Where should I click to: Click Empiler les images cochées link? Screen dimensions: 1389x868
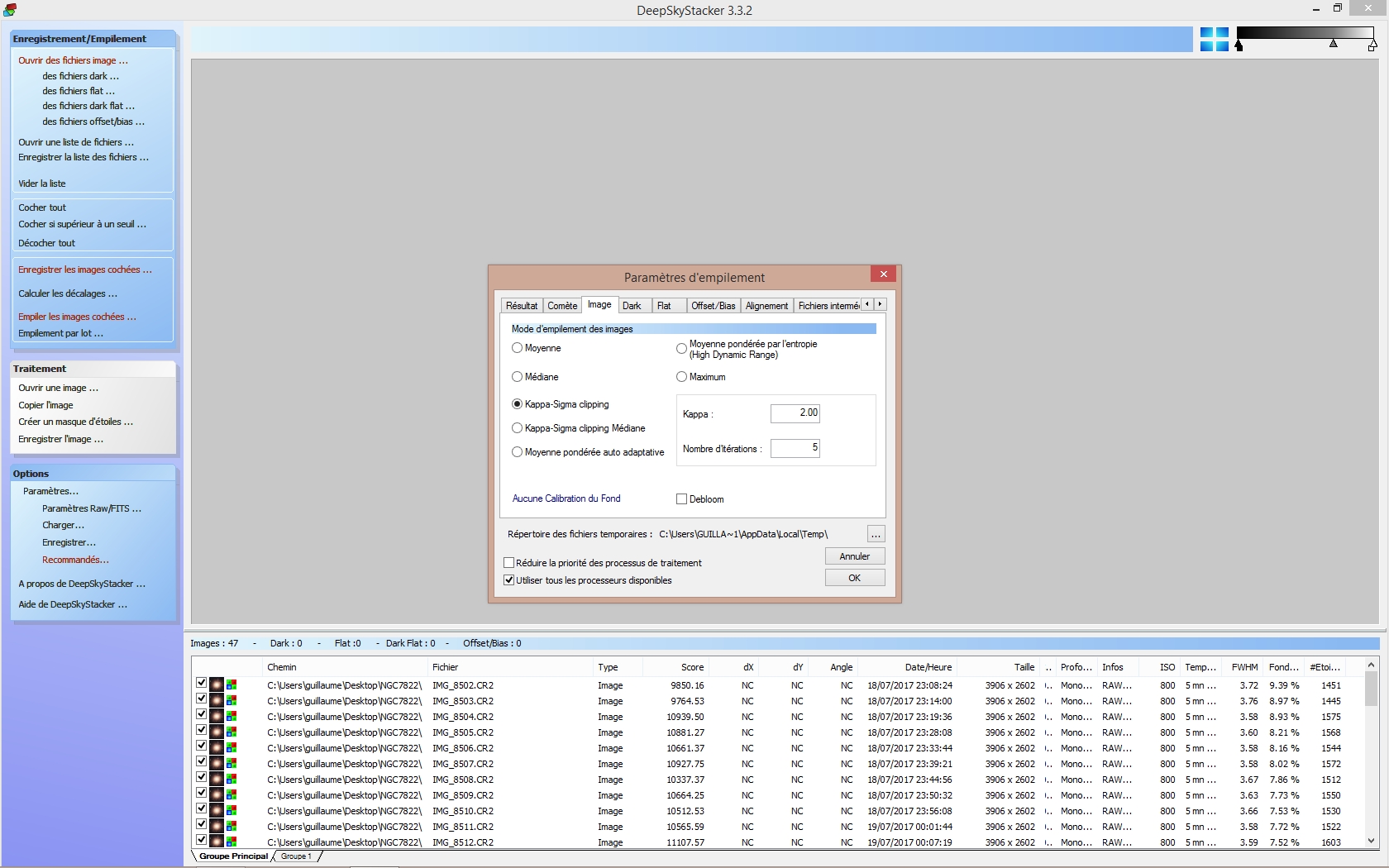(x=77, y=317)
